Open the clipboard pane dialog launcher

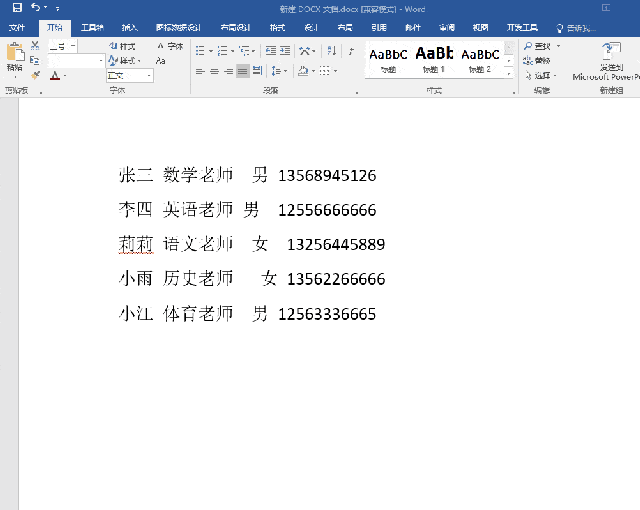click(x=41, y=93)
